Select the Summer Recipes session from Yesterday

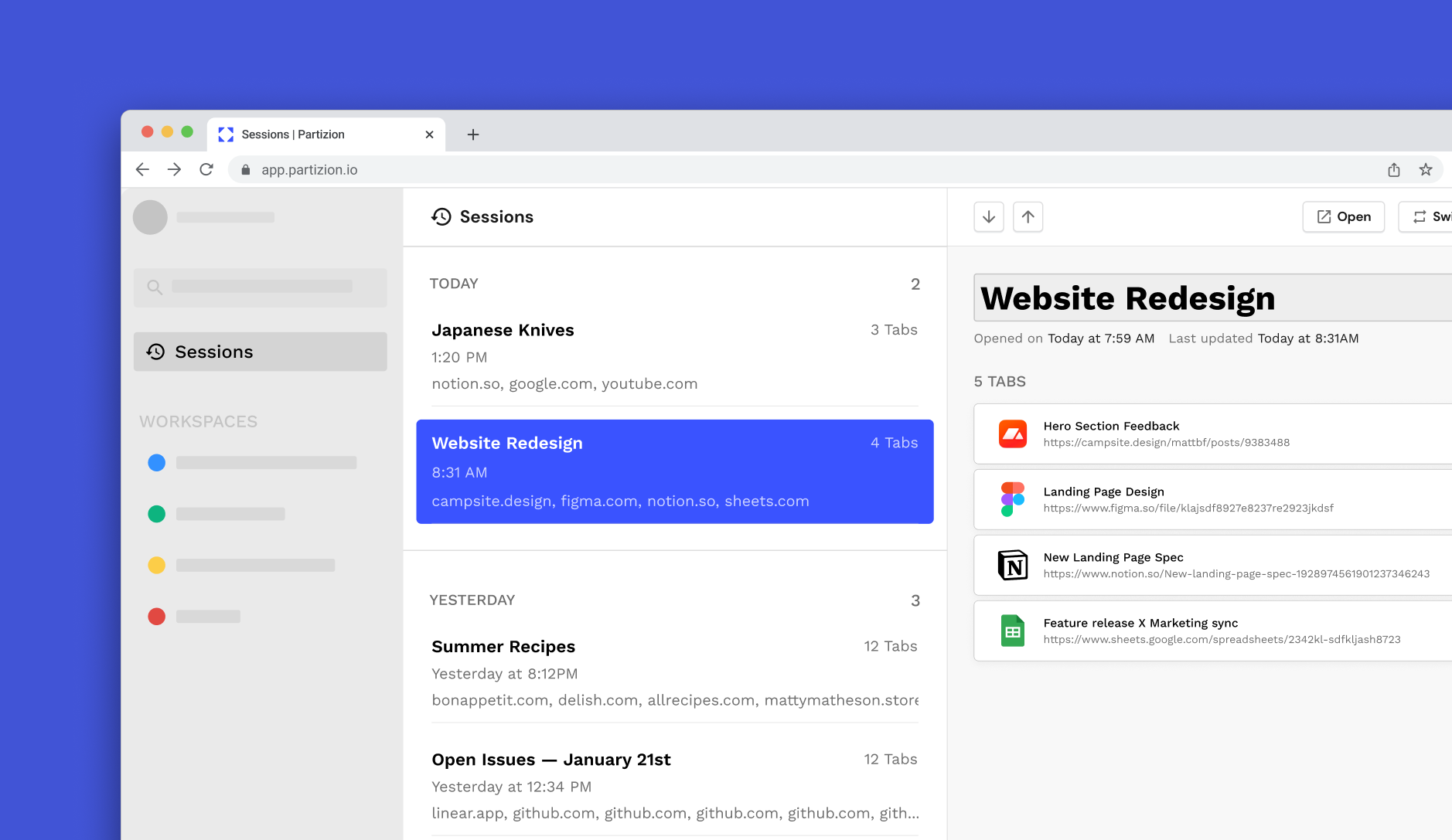[673, 672]
